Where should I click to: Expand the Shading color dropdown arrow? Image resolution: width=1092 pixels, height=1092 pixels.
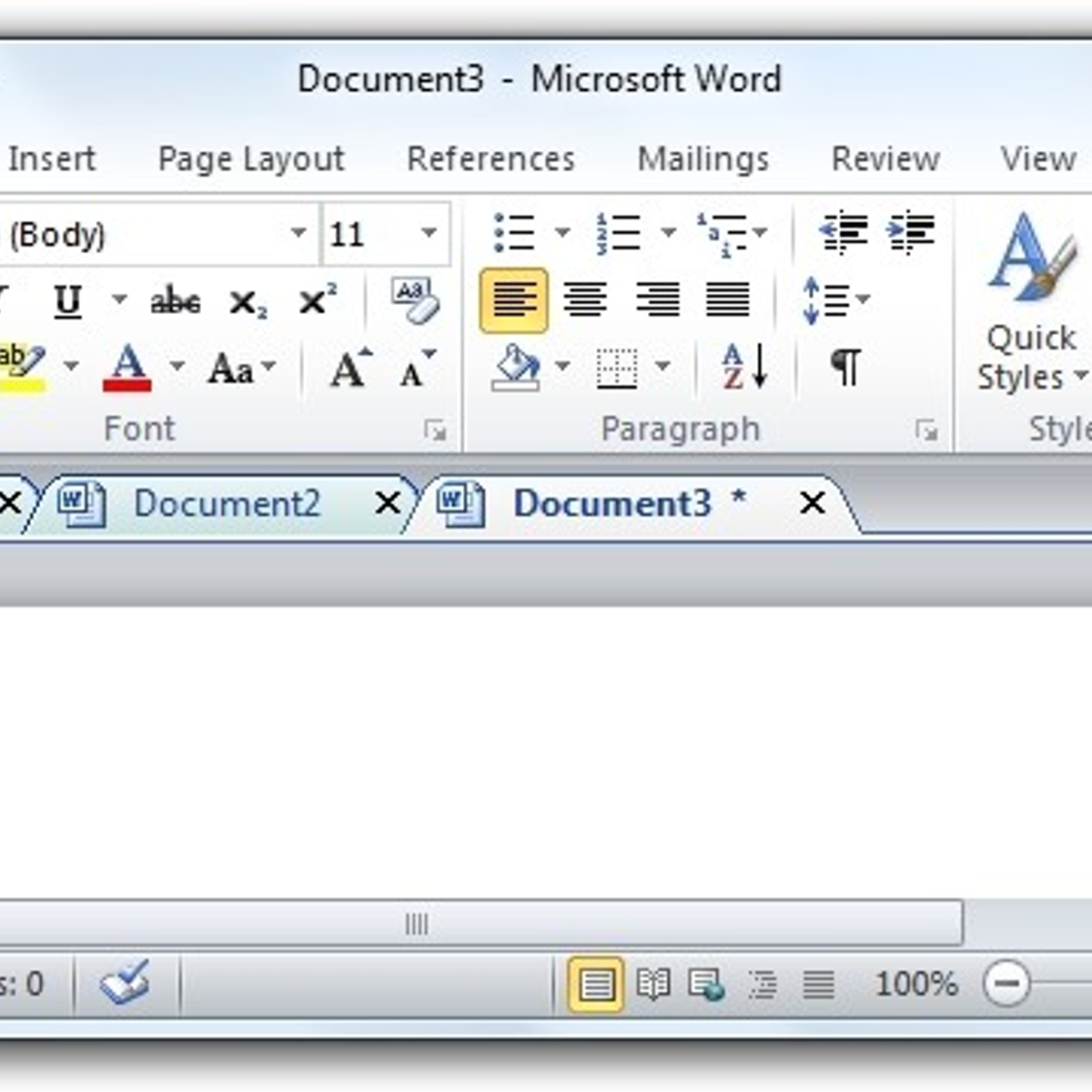click(562, 368)
